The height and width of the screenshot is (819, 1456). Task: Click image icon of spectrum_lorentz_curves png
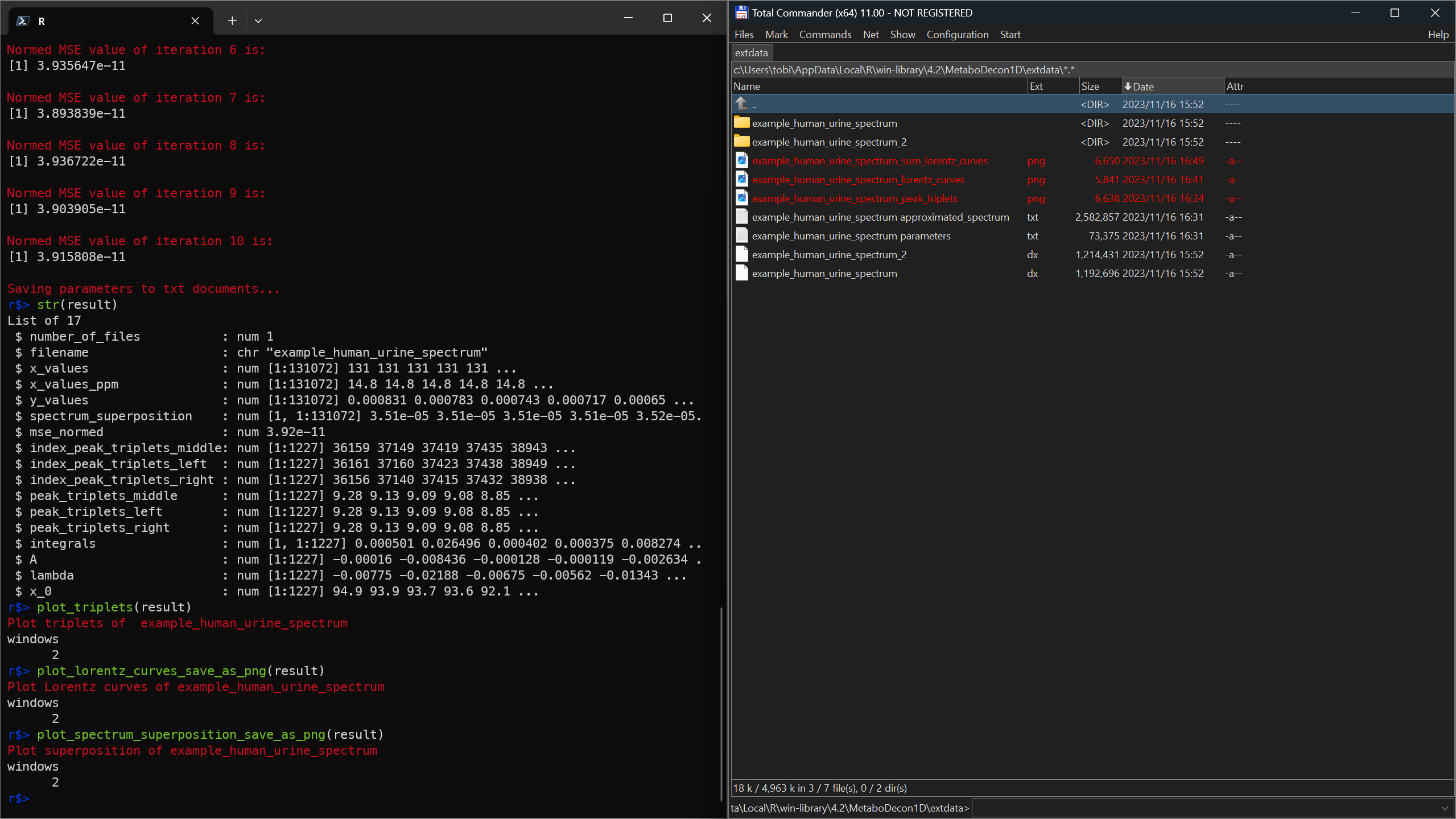(741, 179)
